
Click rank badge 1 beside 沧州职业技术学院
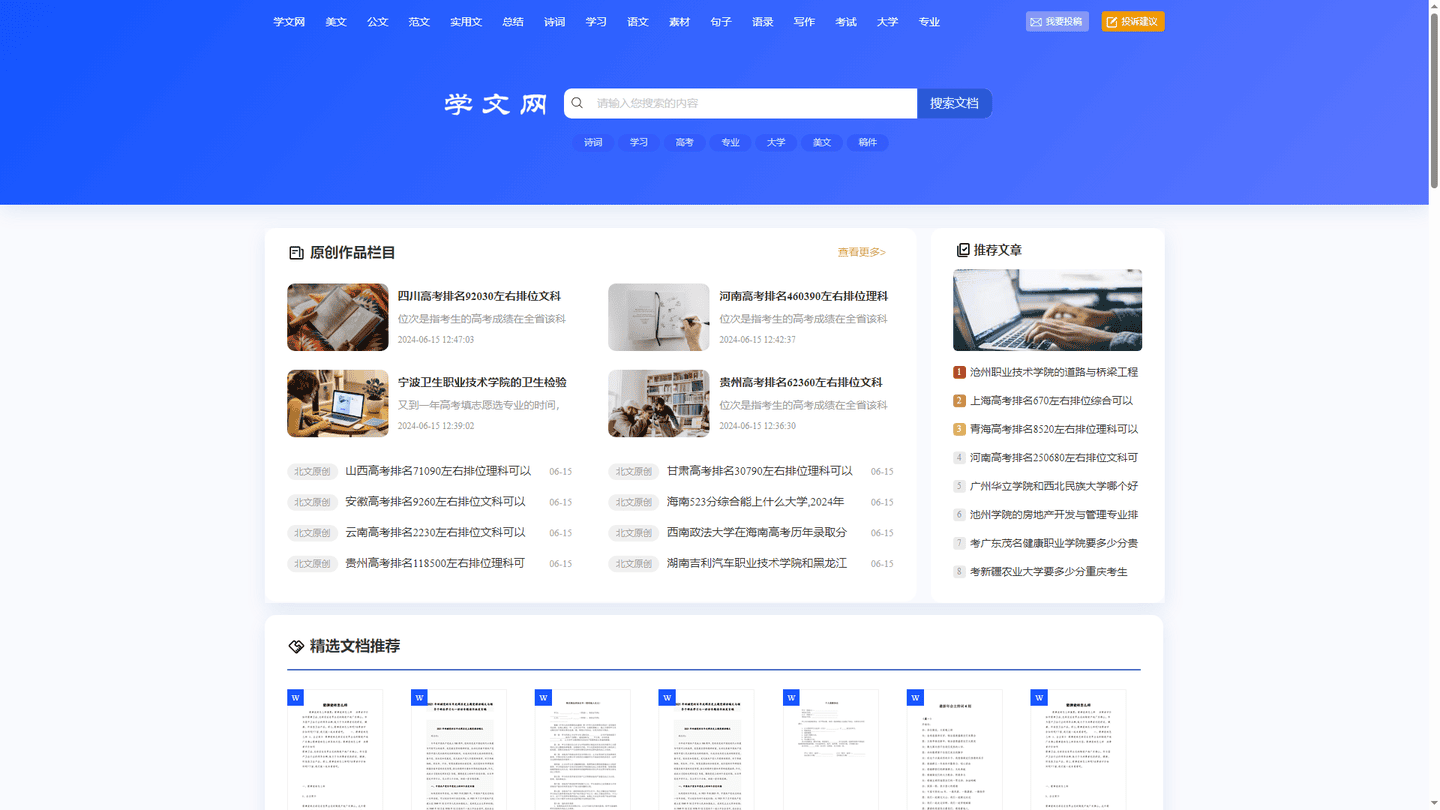pos(959,372)
